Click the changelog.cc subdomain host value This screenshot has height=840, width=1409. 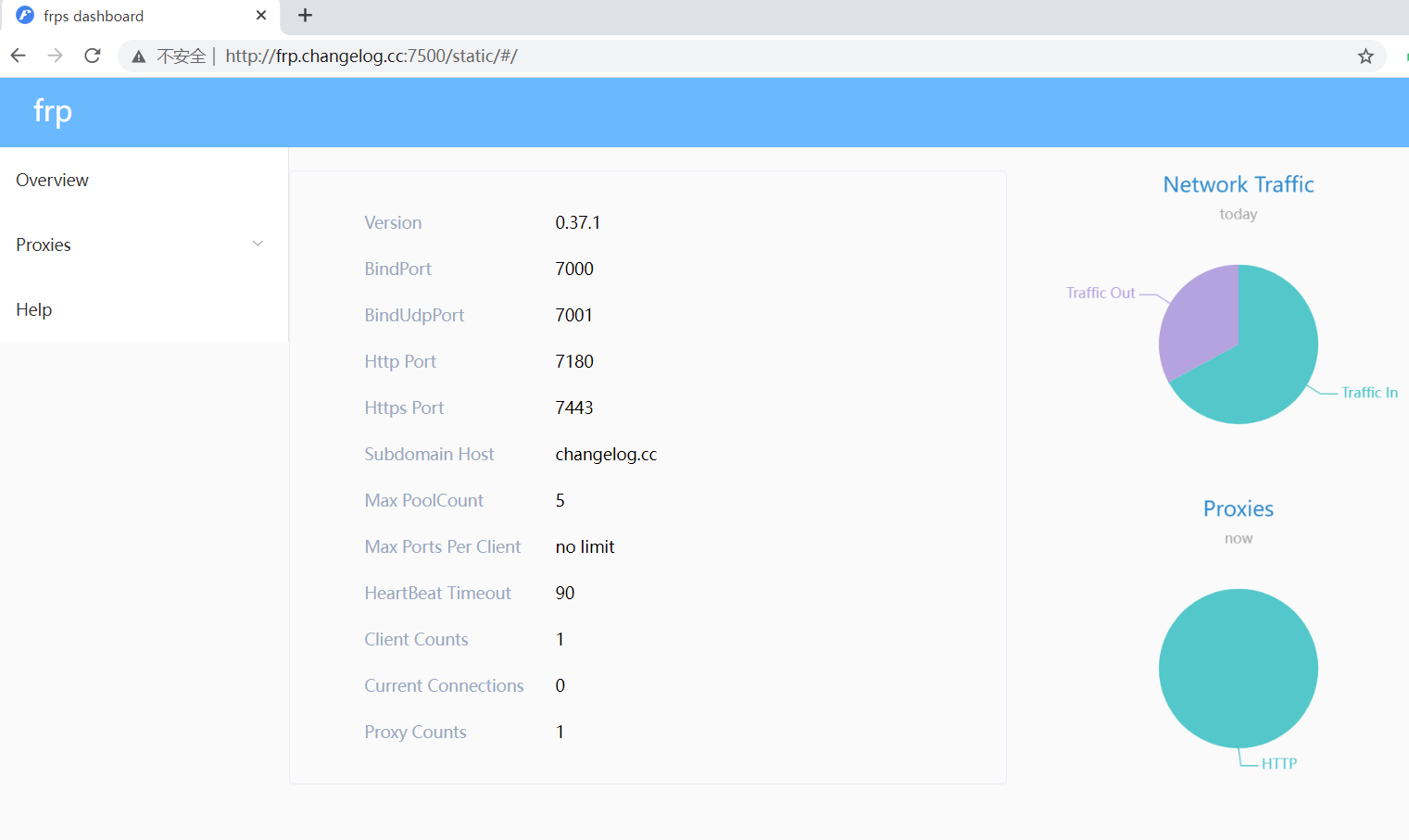tap(606, 455)
